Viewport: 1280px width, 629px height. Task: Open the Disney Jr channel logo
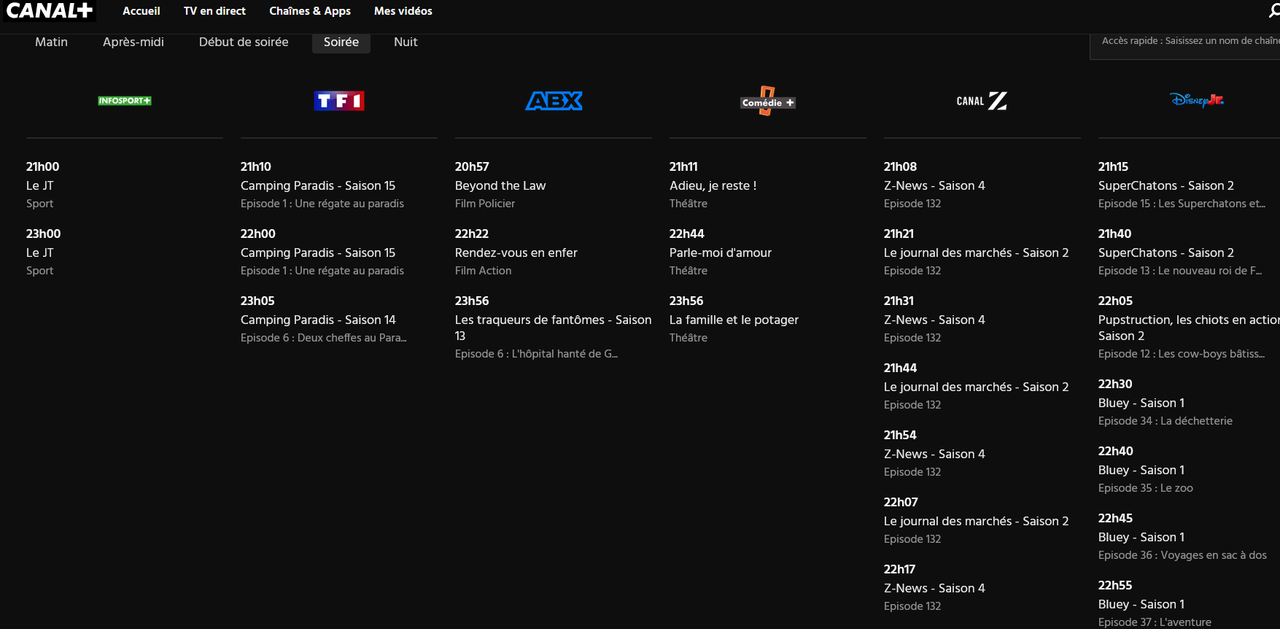click(1196, 101)
